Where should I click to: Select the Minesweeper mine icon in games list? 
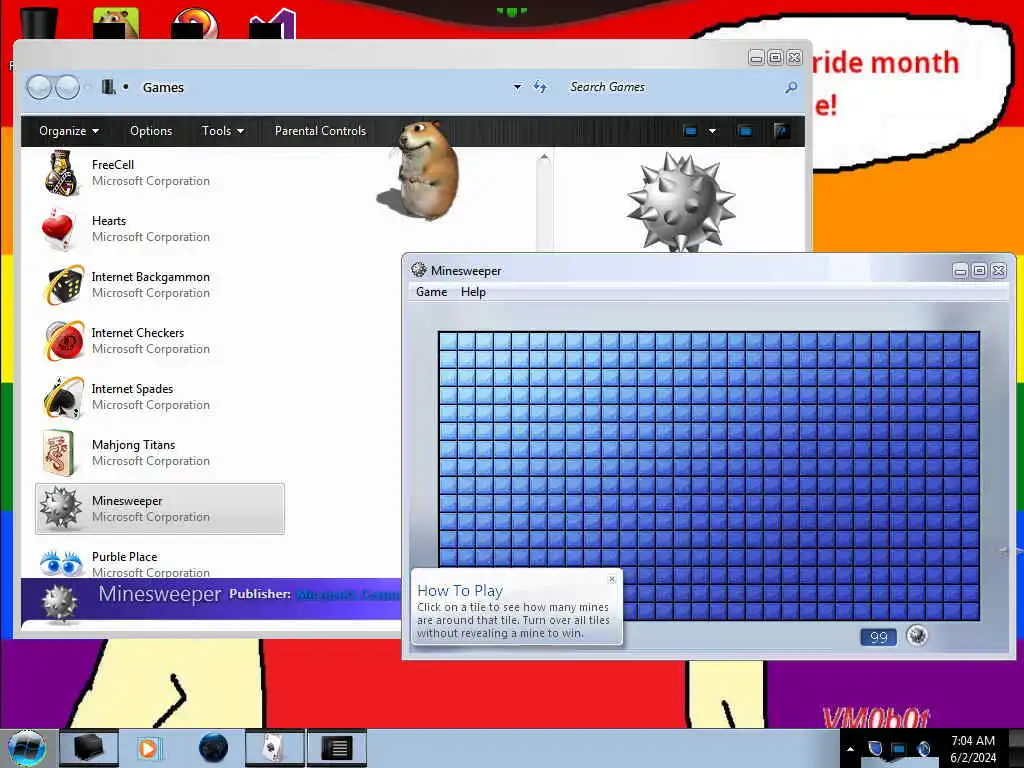tap(60, 508)
